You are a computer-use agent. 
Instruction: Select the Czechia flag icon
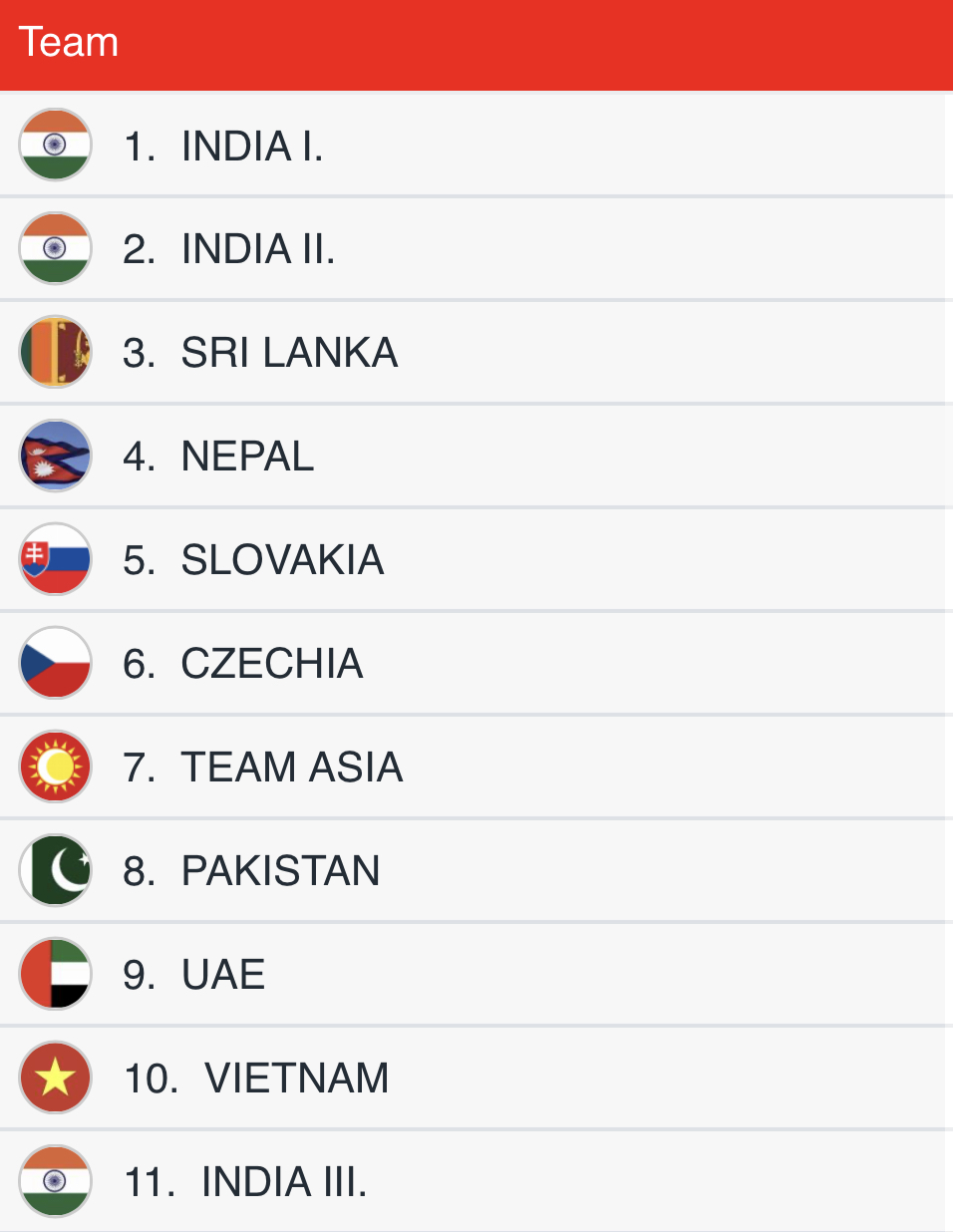(56, 663)
